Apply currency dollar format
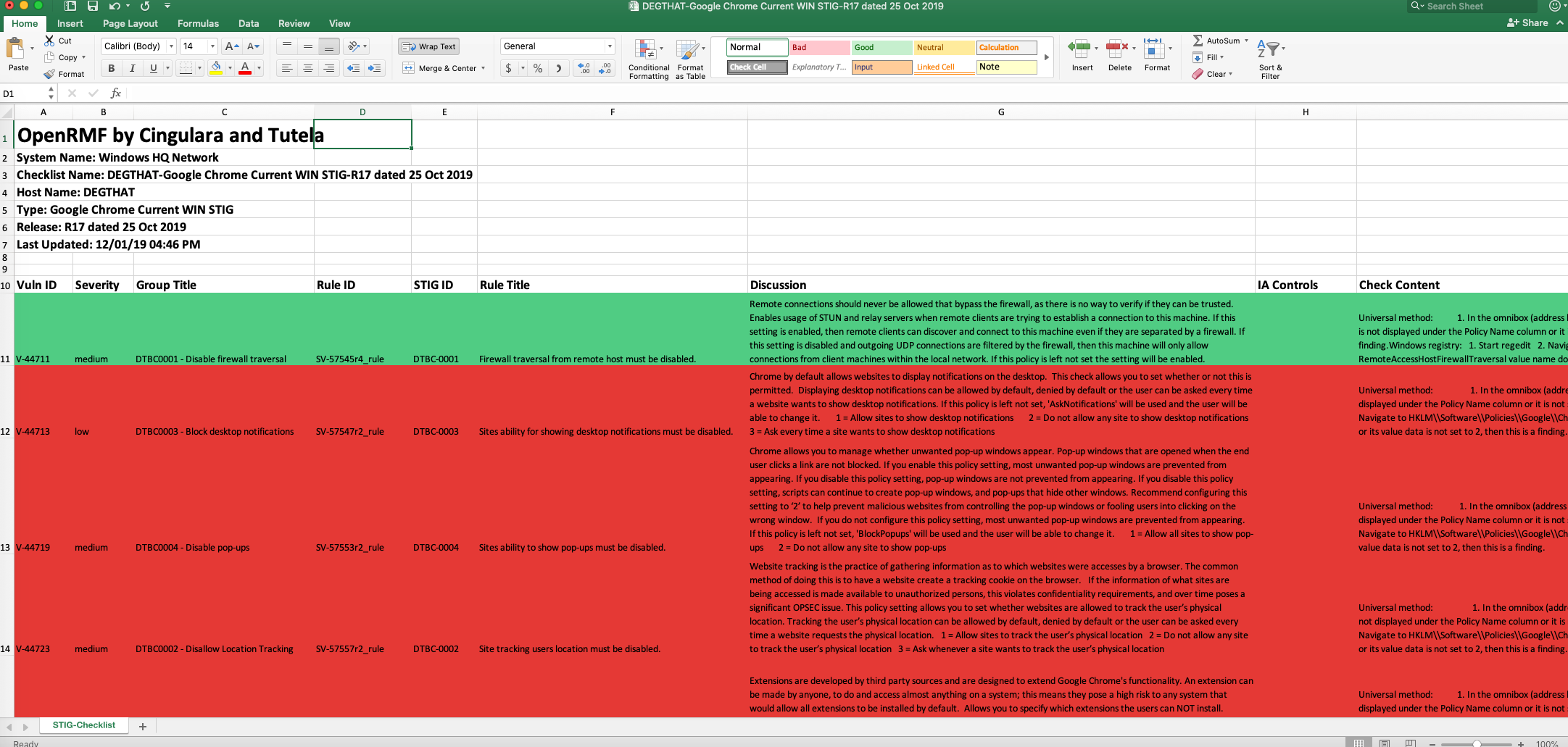Viewport: 1568px width, 747px height. [509, 68]
